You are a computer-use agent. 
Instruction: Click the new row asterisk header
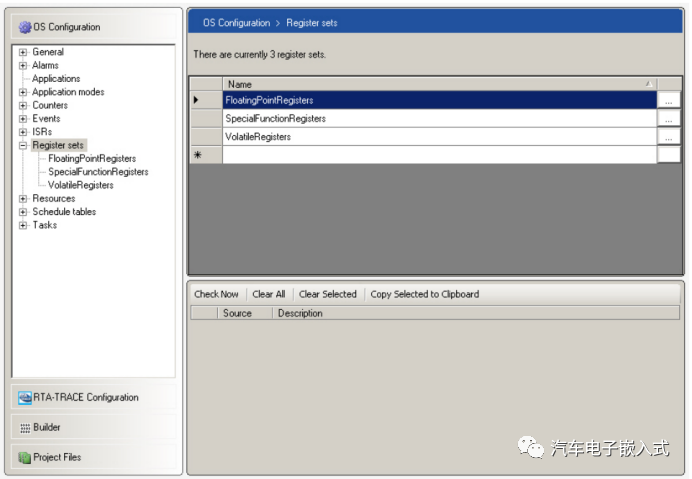click(206, 155)
